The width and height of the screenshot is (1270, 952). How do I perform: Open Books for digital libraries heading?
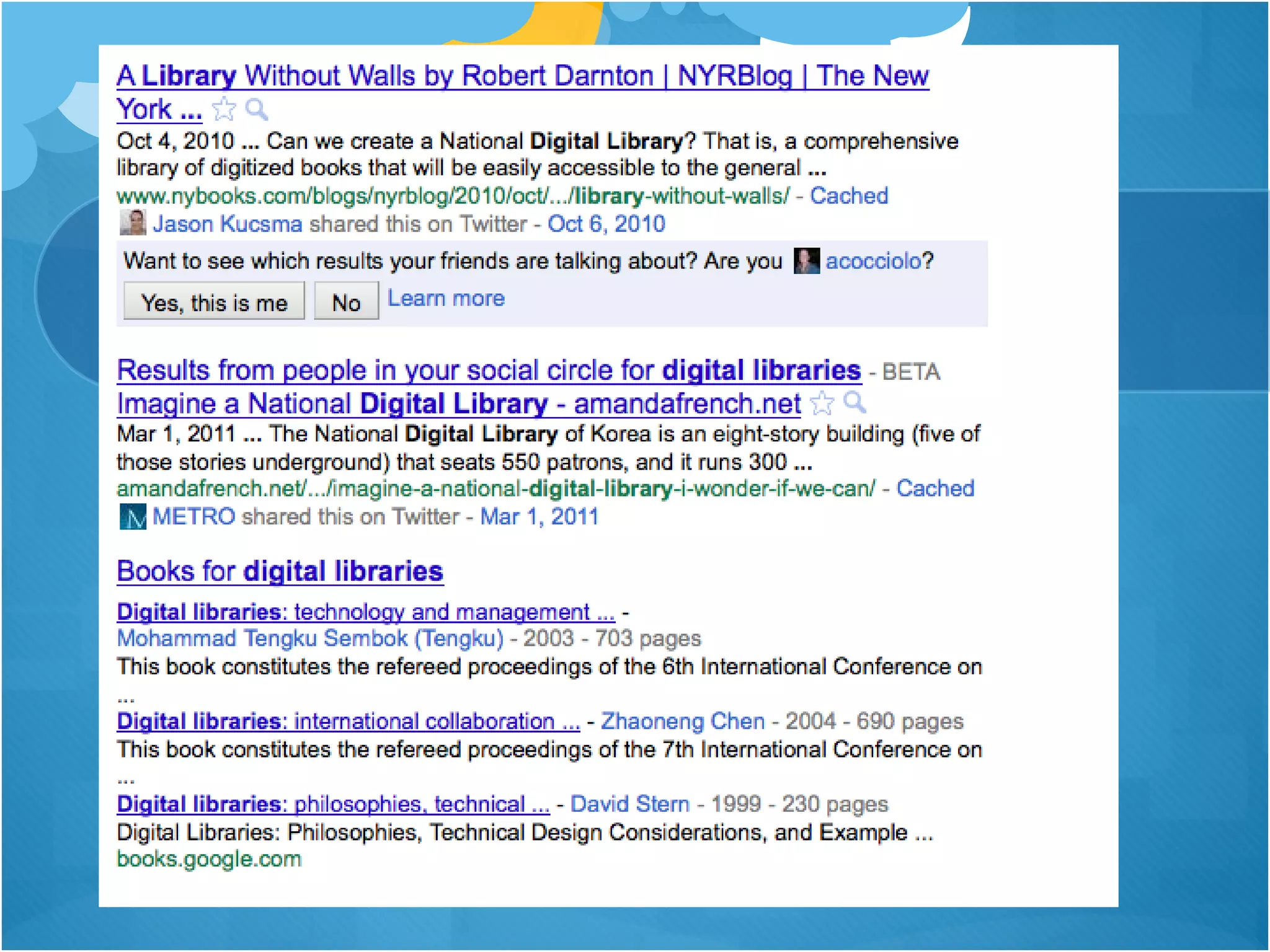[280, 571]
